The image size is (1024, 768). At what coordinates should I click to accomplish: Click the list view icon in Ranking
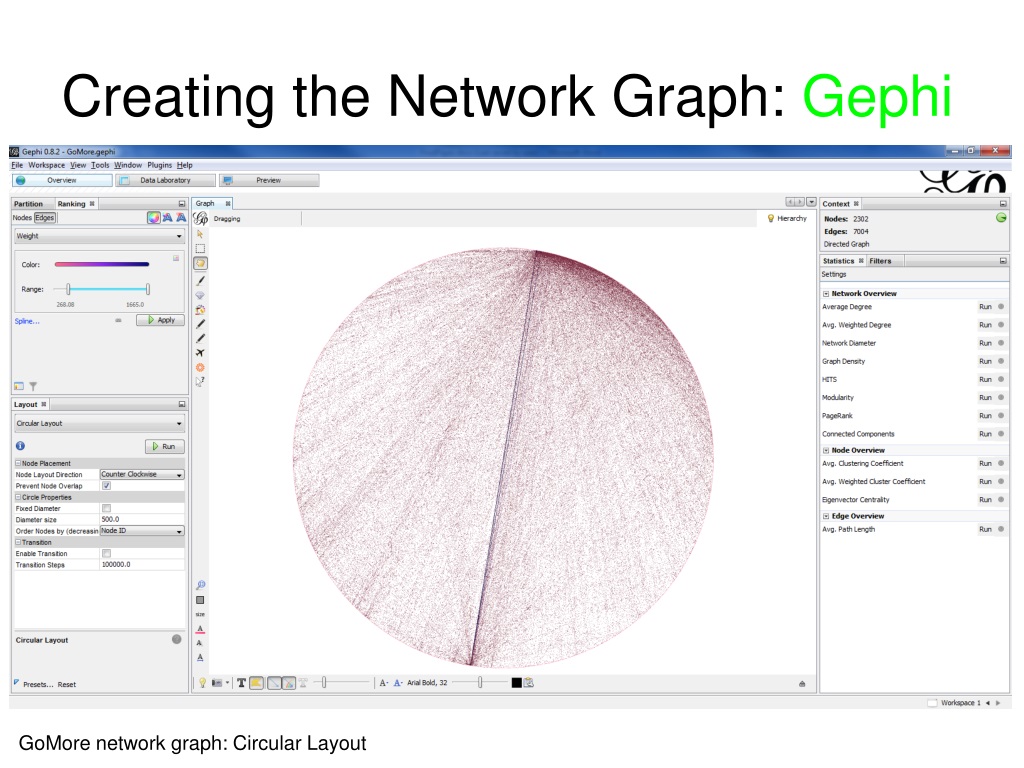[19, 387]
